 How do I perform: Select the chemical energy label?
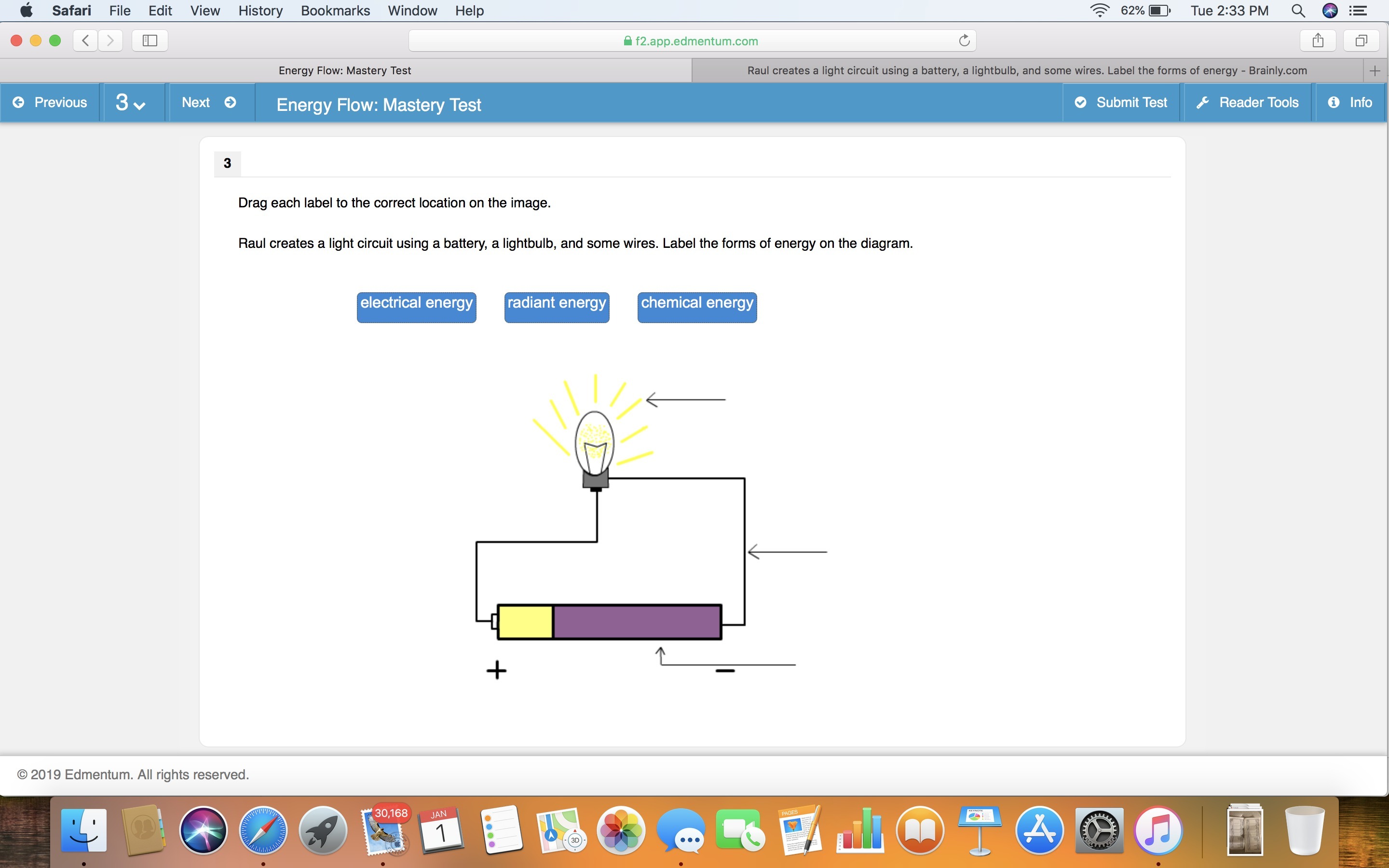pyautogui.click(x=697, y=307)
